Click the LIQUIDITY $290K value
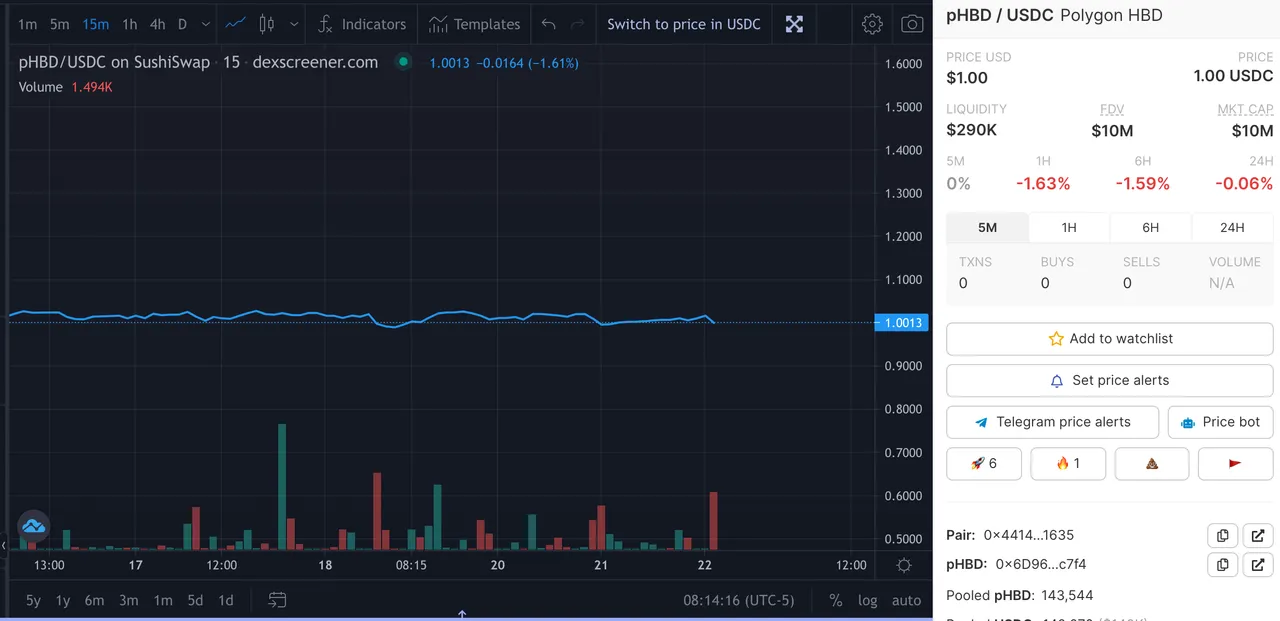The height and width of the screenshot is (621, 1280). pyautogui.click(x=972, y=130)
